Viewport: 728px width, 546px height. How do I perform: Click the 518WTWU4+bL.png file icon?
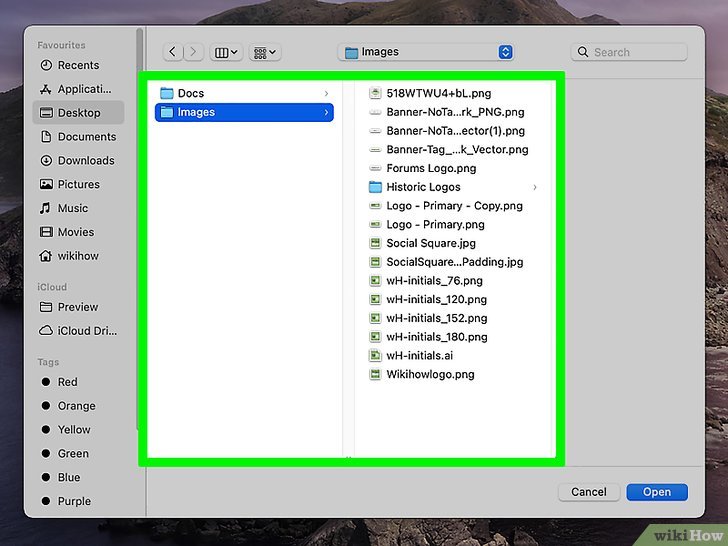pos(375,93)
